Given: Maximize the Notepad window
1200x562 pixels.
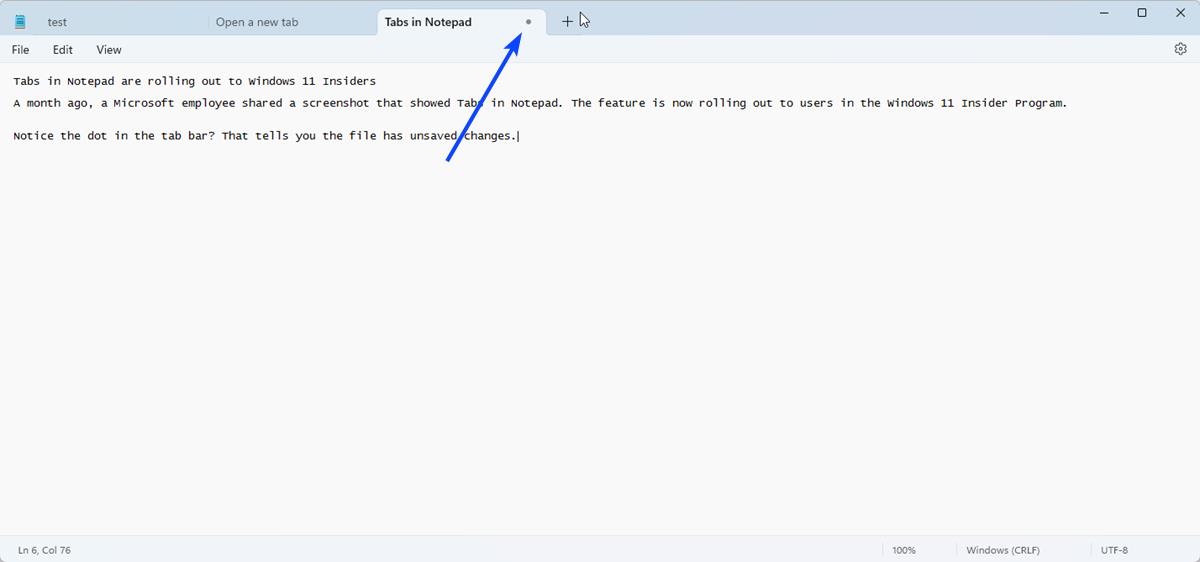Looking at the screenshot, I should click(1142, 13).
